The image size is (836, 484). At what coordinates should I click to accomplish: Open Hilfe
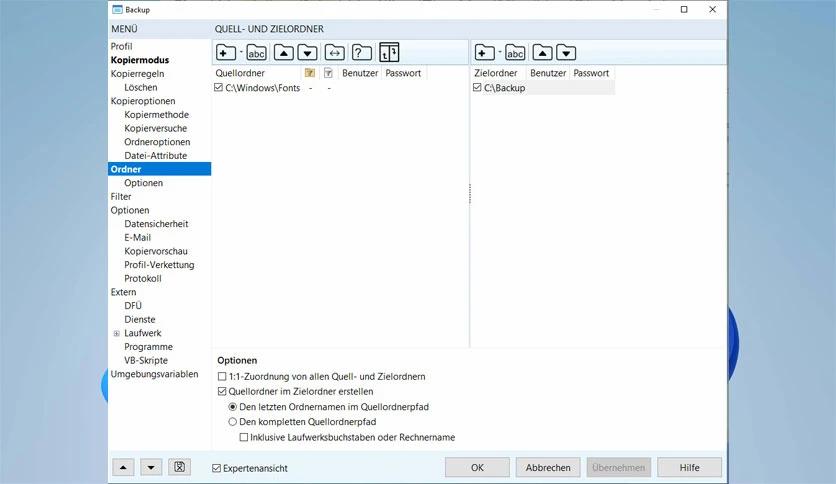pyautogui.click(x=689, y=467)
